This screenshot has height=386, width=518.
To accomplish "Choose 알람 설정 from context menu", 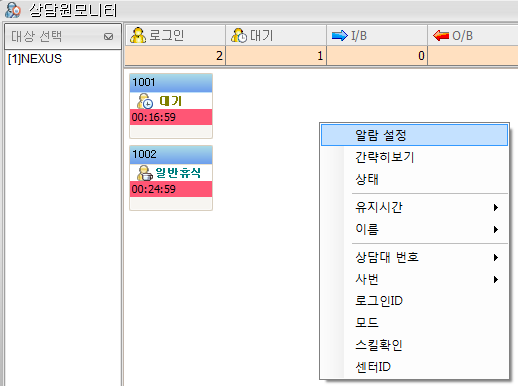I will [414, 135].
